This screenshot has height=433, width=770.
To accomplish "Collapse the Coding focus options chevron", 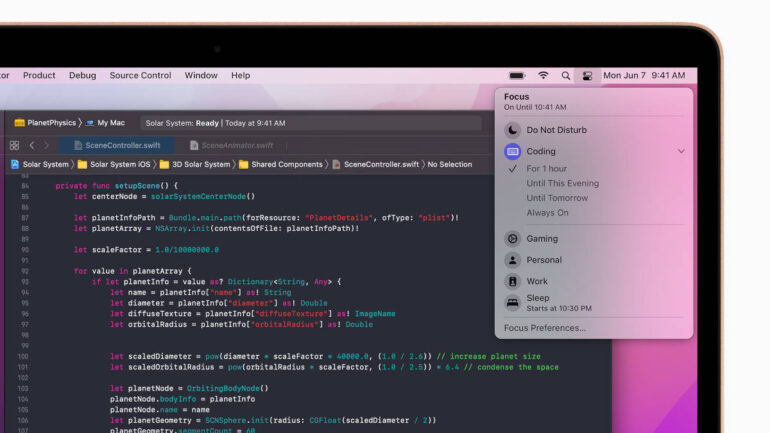I will 681,151.
